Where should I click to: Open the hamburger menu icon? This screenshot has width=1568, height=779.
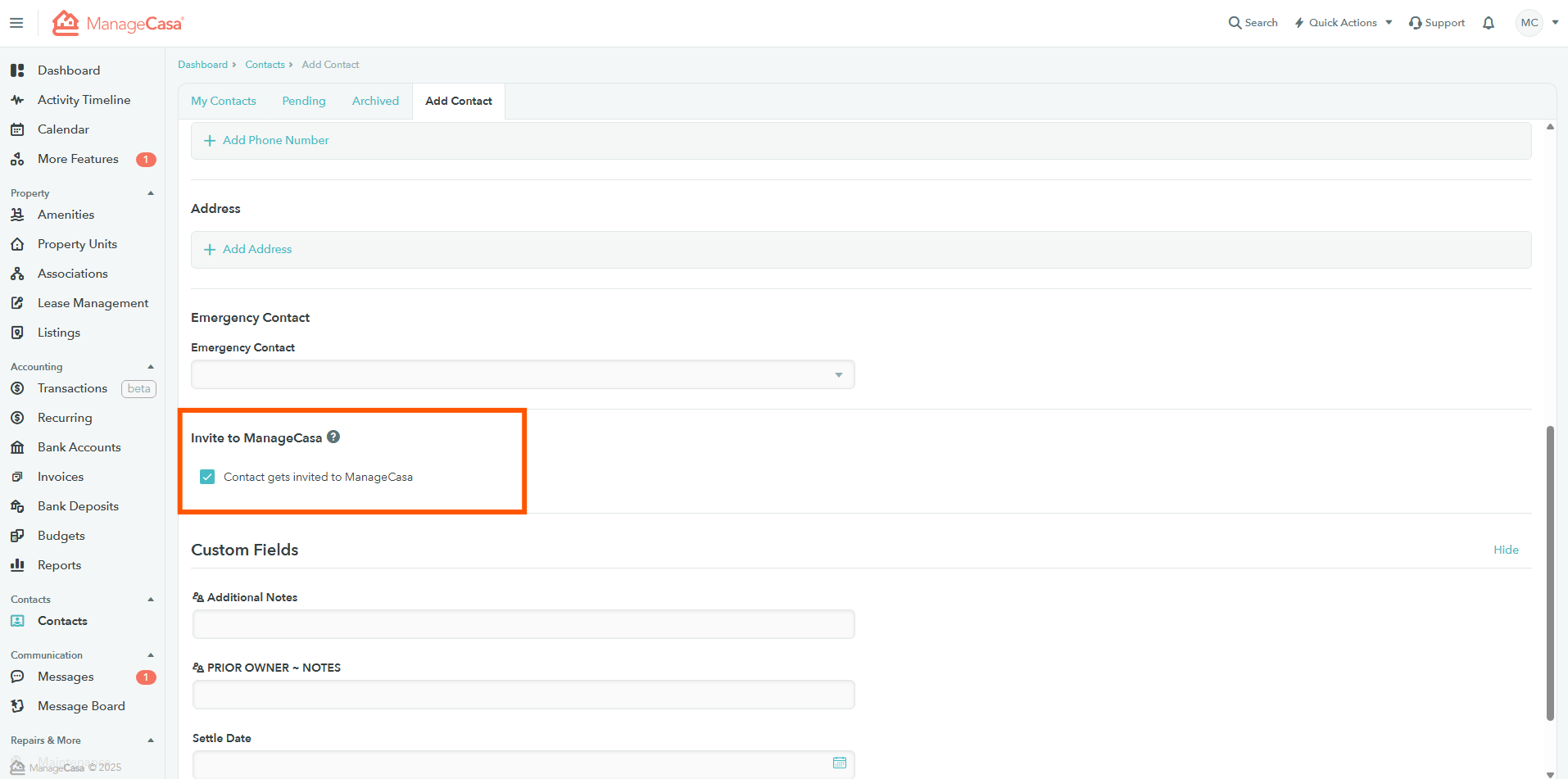(x=16, y=23)
